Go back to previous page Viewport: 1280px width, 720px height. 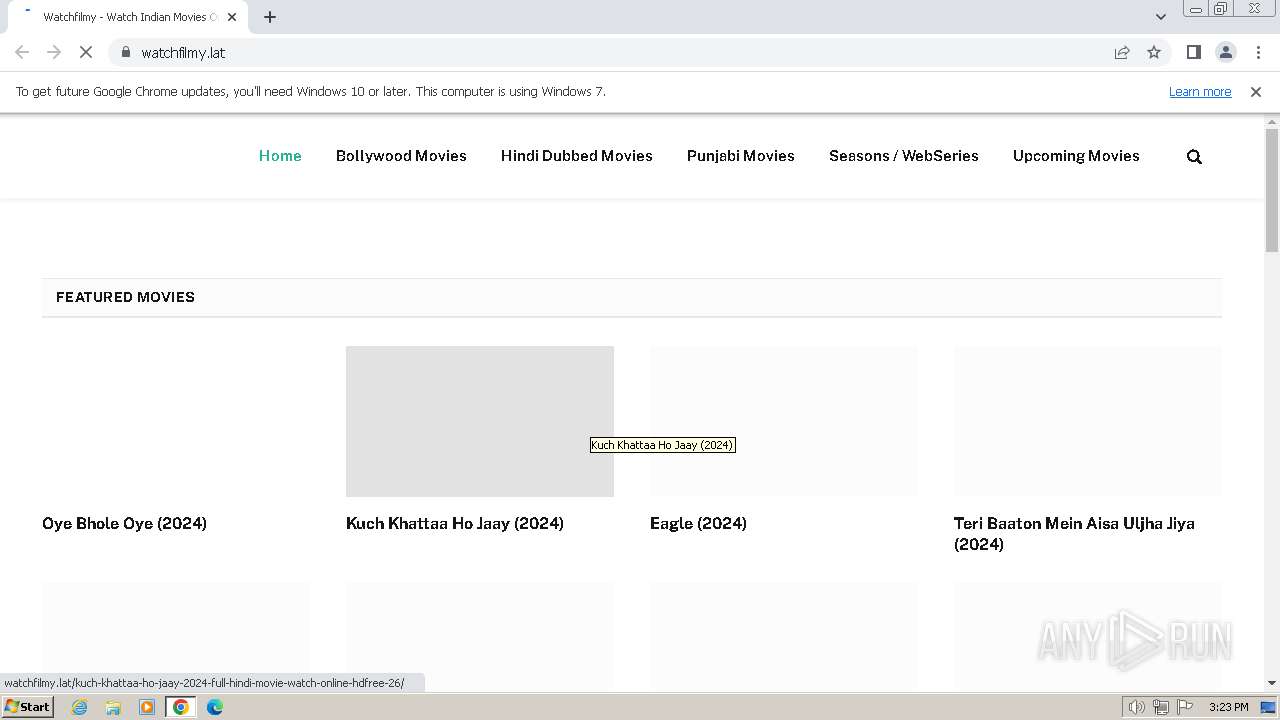pyautogui.click(x=22, y=52)
